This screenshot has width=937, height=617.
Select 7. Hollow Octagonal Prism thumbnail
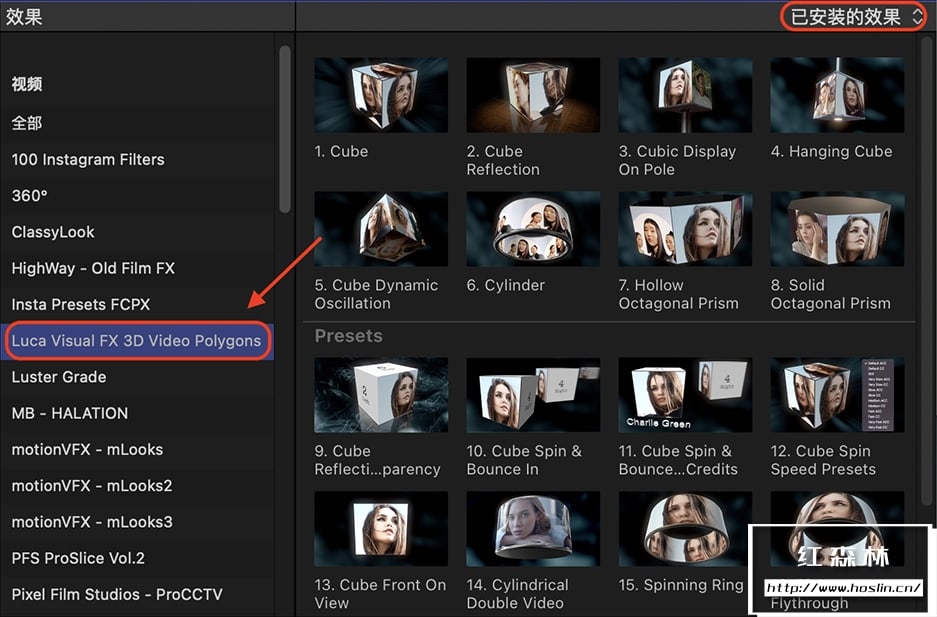pos(685,229)
